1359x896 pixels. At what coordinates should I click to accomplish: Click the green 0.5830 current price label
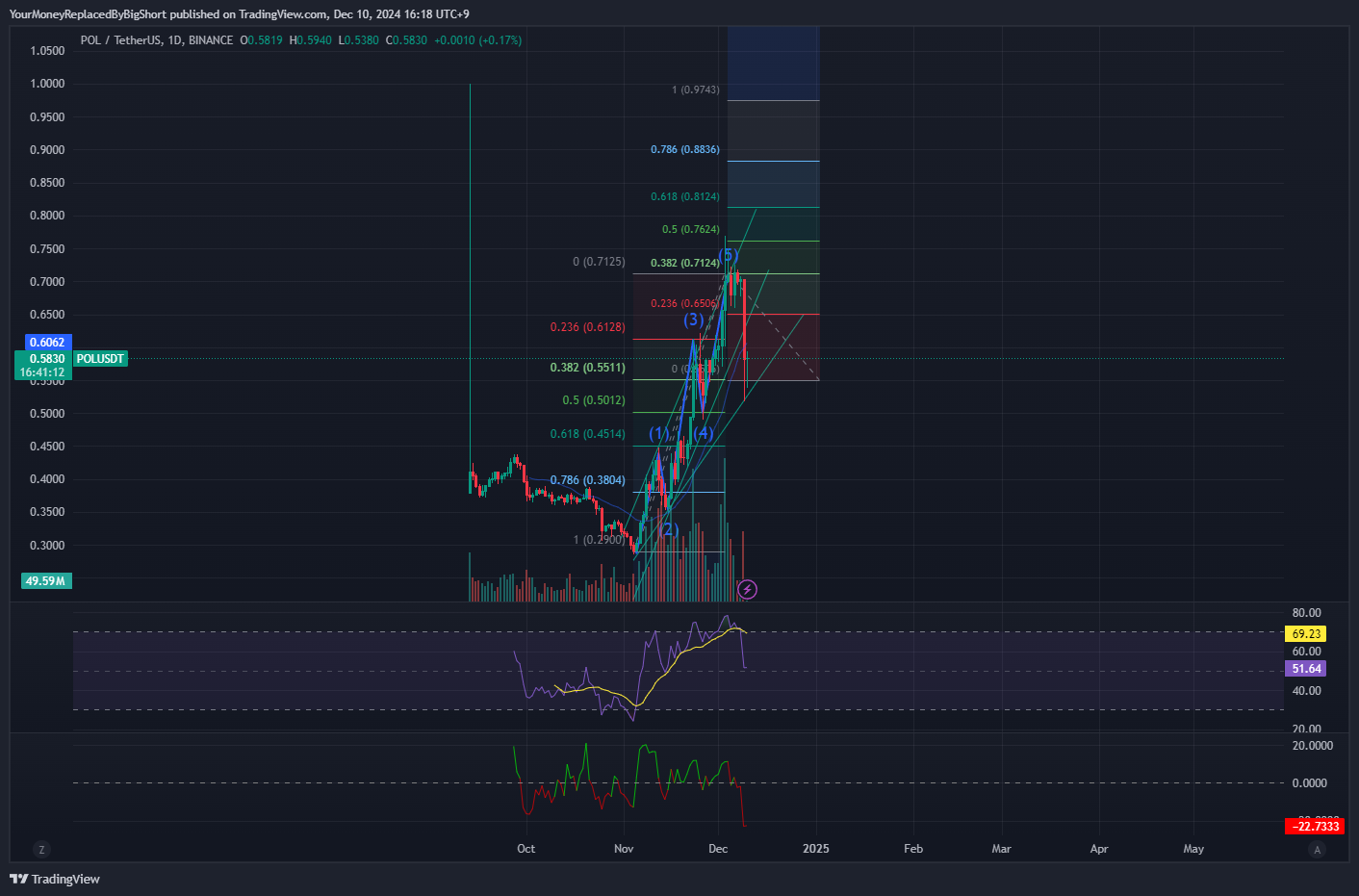pyautogui.click(x=44, y=359)
